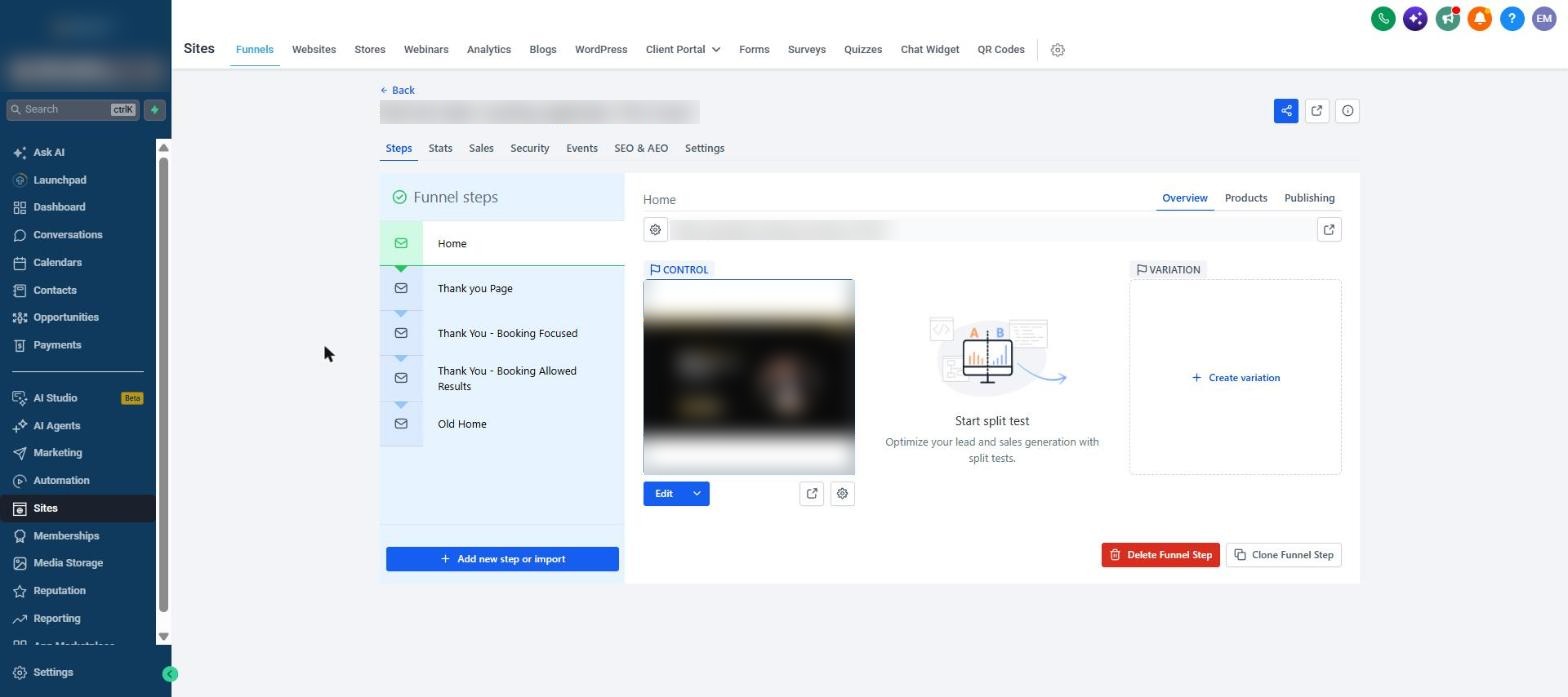This screenshot has height=697, width=1568.
Task: Open the purple AI sparkle icon
Action: [1415, 18]
